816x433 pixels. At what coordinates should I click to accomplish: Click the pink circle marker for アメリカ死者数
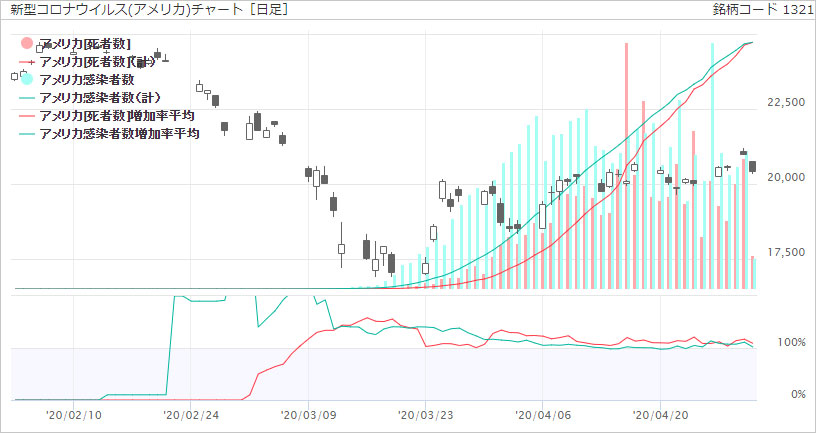[27, 43]
